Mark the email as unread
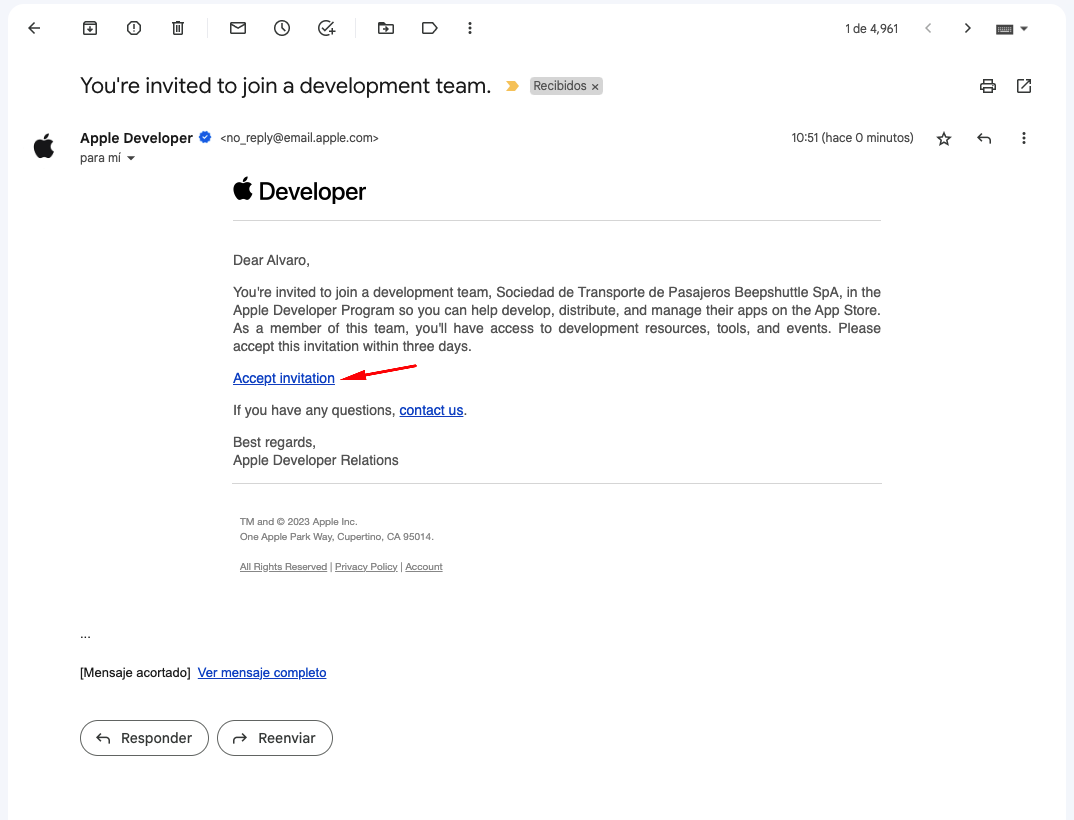 (x=238, y=28)
